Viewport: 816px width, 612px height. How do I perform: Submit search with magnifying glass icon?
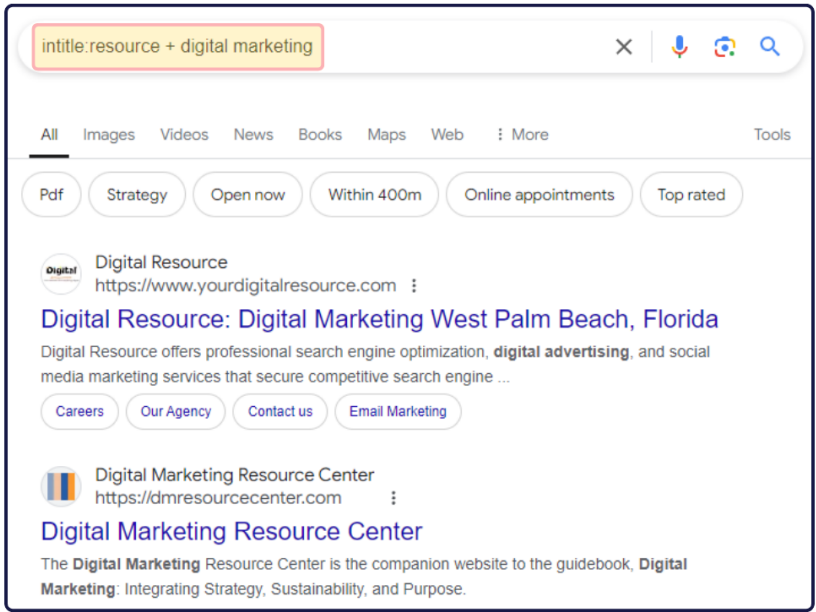click(770, 47)
